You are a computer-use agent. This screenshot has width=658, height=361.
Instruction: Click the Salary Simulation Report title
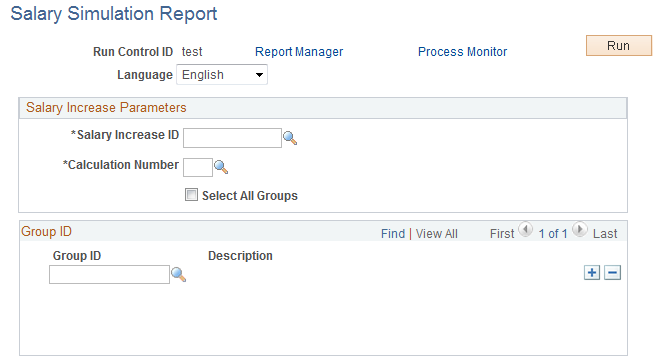pyautogui.click(x=114, y=14)
